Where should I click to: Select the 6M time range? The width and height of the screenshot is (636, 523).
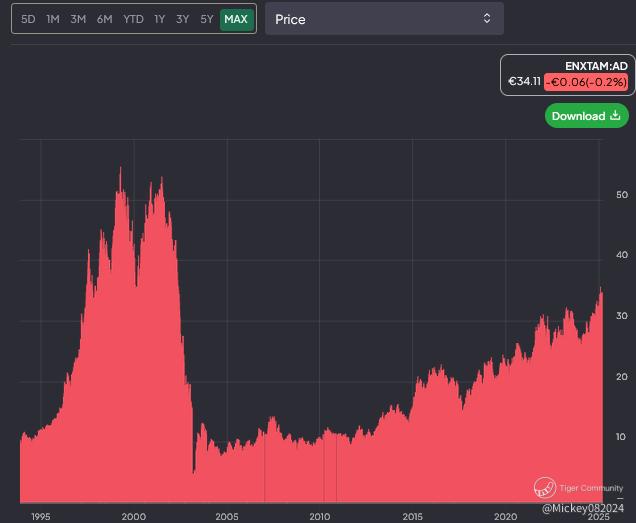click(x=104, y=19)
